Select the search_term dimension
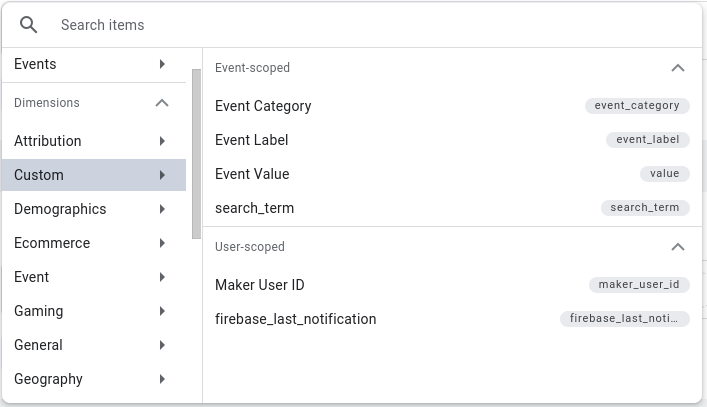 coord(452,208)
